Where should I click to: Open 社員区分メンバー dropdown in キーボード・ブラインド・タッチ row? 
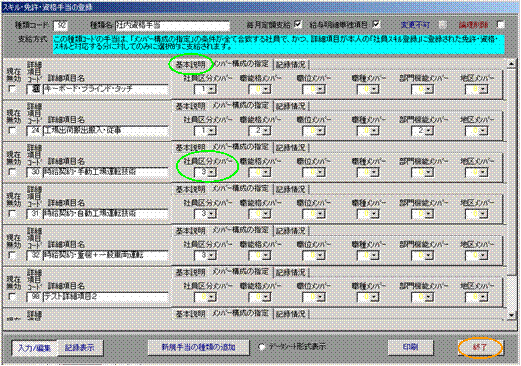[212, 89]
